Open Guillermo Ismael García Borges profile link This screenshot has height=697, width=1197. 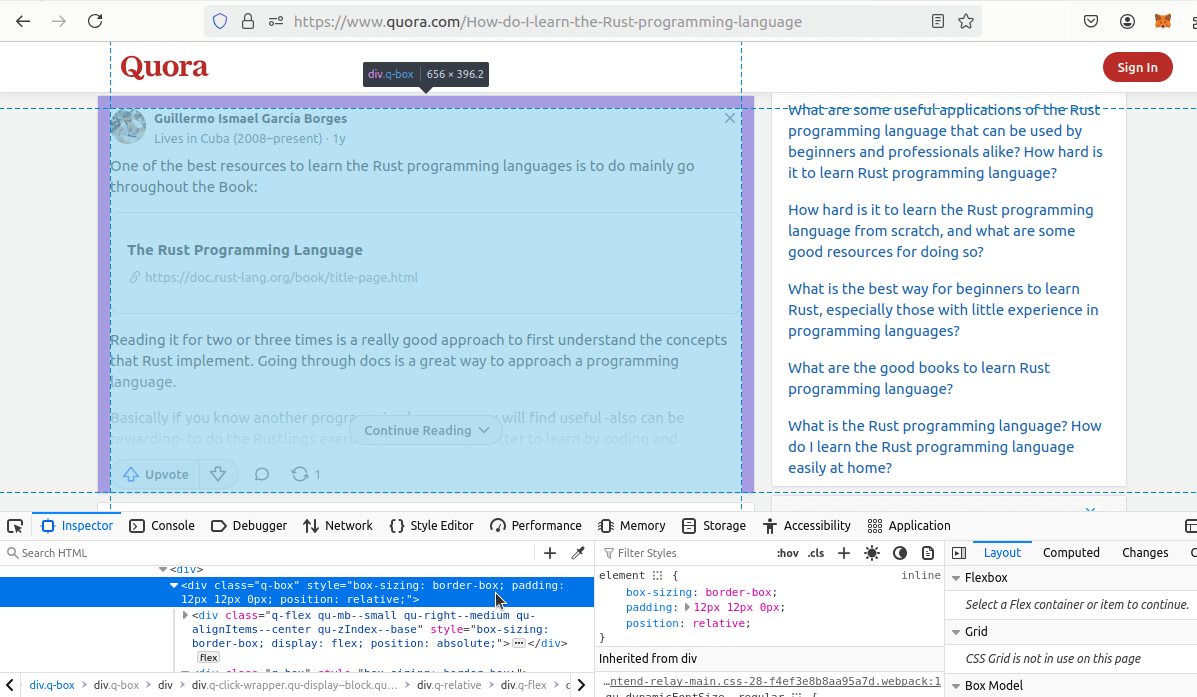[x=250, y=118]
